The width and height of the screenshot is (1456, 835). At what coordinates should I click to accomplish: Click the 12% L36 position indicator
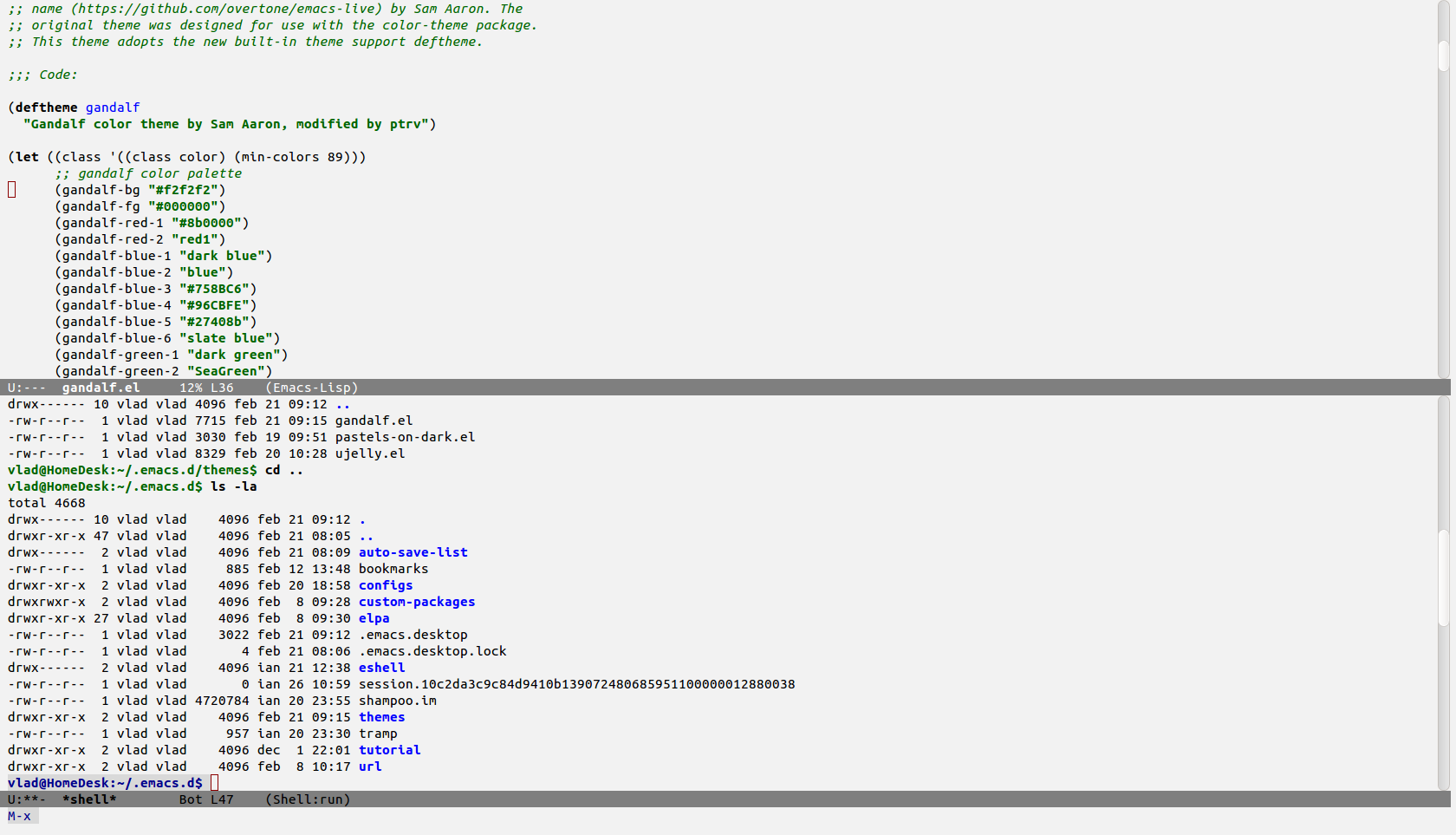pyautogui.click(x=206, y=388)
